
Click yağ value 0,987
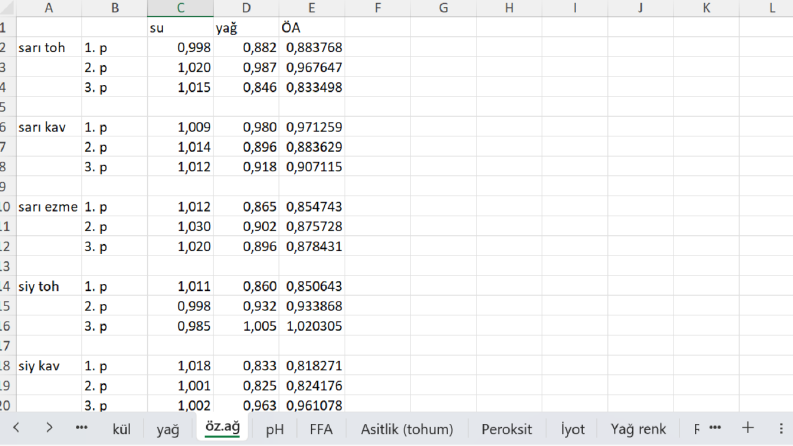246,67
